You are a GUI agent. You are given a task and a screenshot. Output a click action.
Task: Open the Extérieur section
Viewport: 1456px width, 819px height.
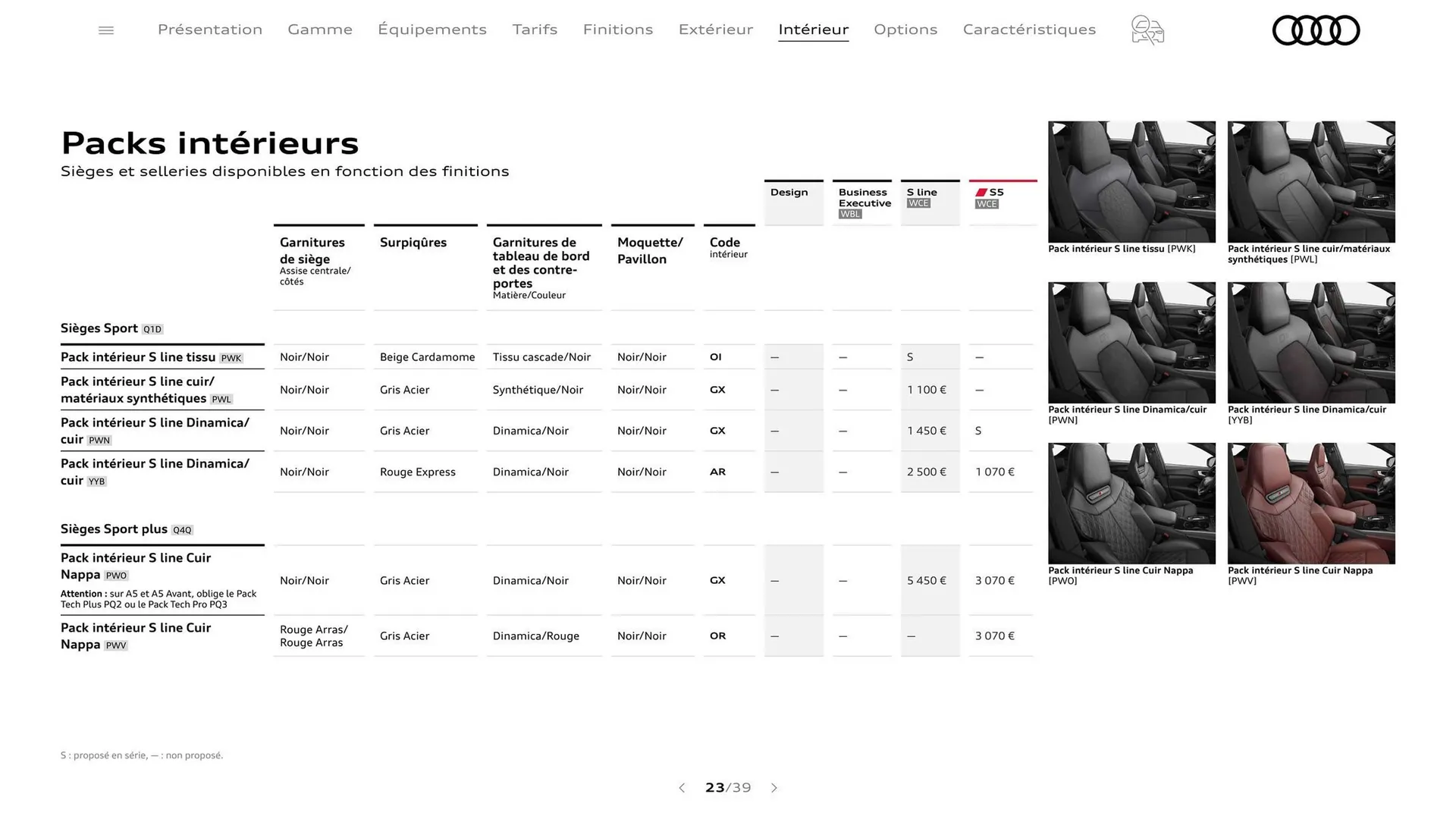pyautogui.click(x=715, y=30)
